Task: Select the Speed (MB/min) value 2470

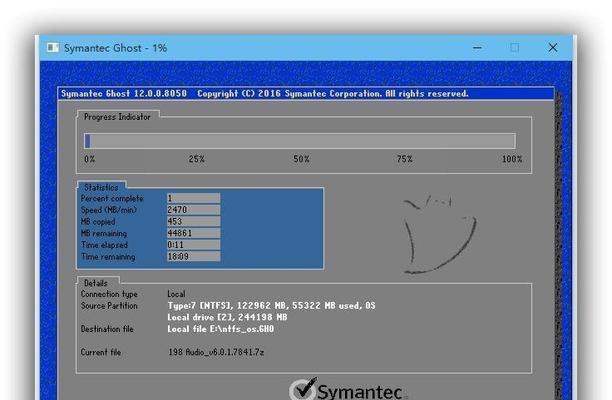Action: point(193,210)
